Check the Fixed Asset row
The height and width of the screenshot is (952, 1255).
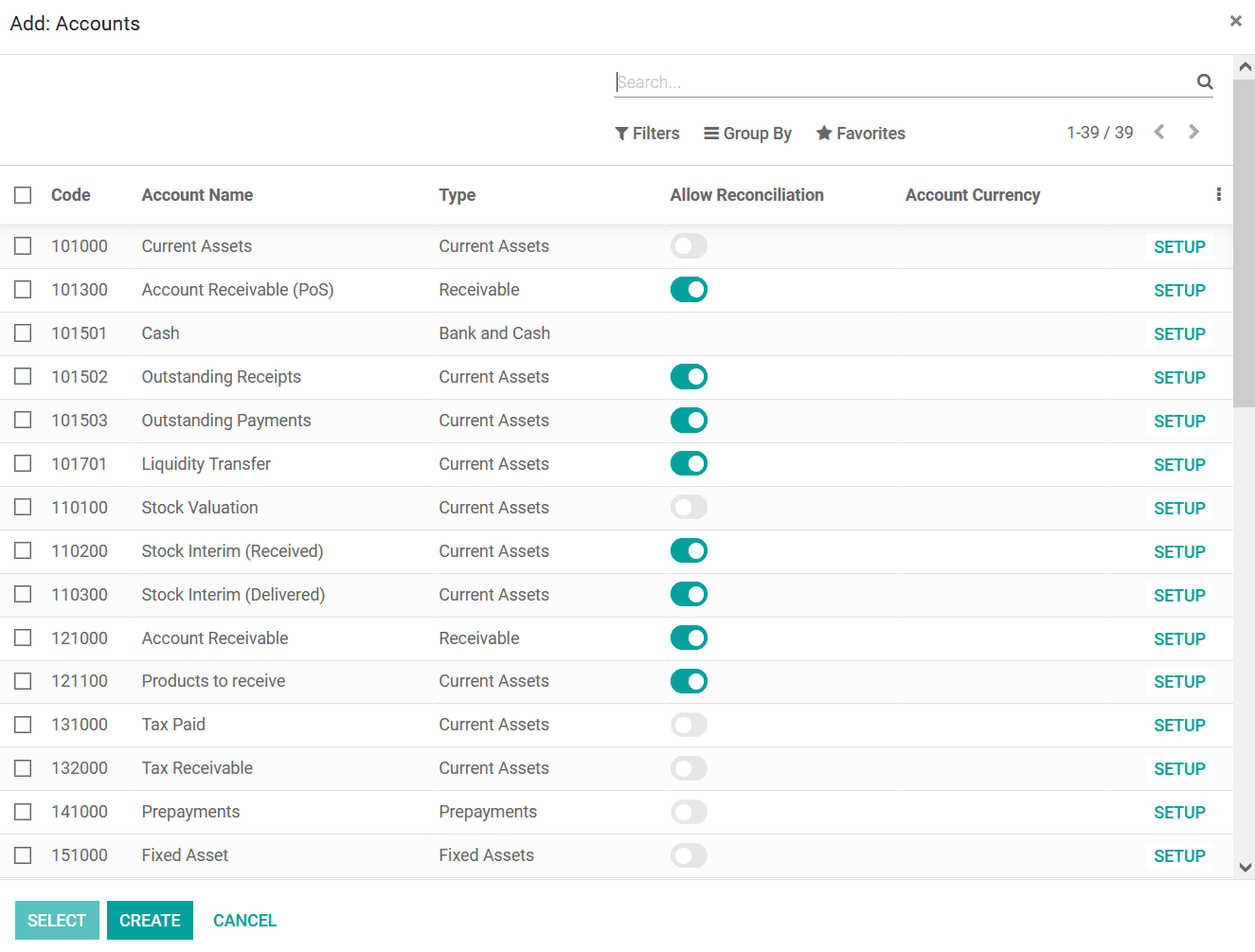point(23,855)
